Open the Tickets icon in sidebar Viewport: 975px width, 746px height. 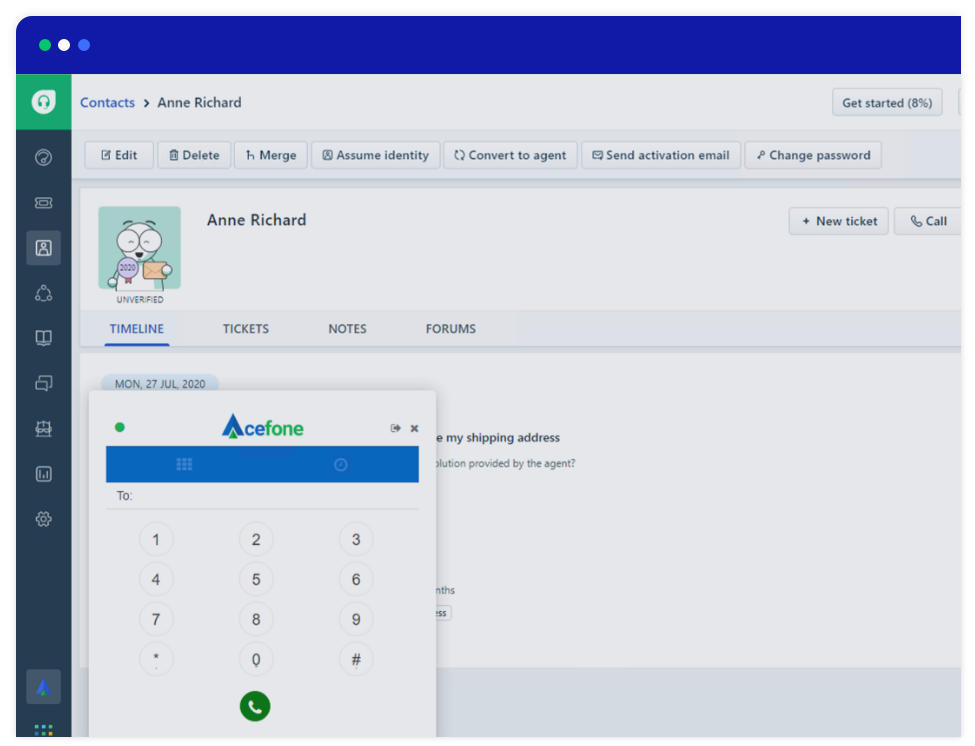44,203
